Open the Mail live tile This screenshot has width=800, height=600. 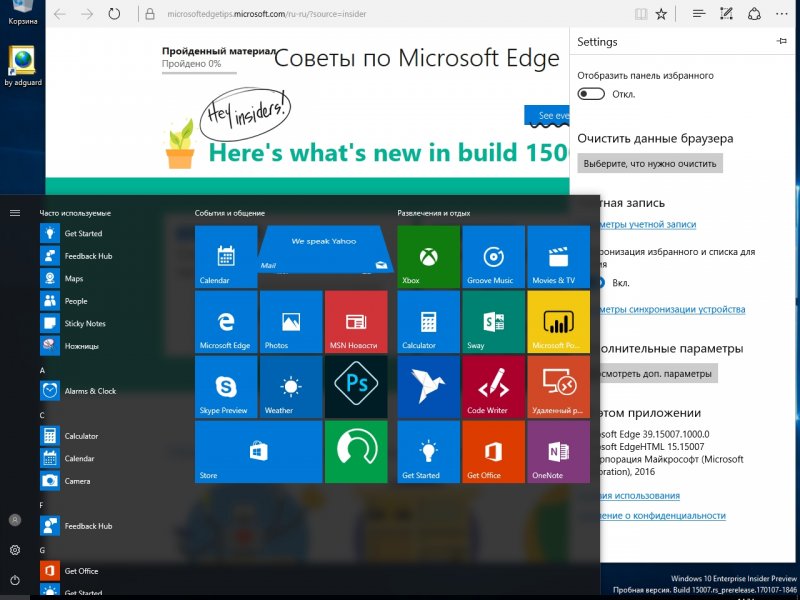[324, 249]
